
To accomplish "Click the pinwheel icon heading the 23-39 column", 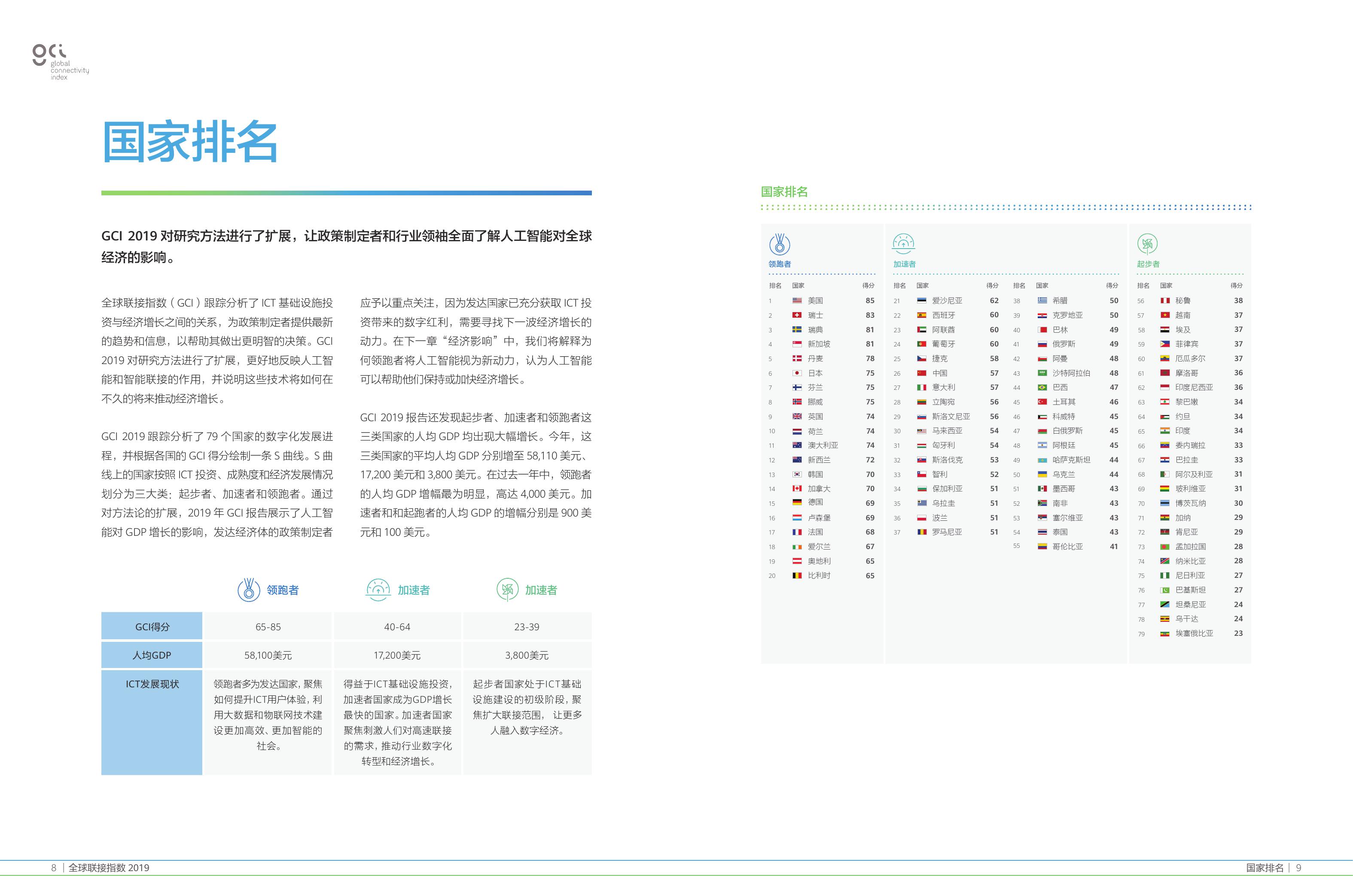I will click(x=508, y=590).
